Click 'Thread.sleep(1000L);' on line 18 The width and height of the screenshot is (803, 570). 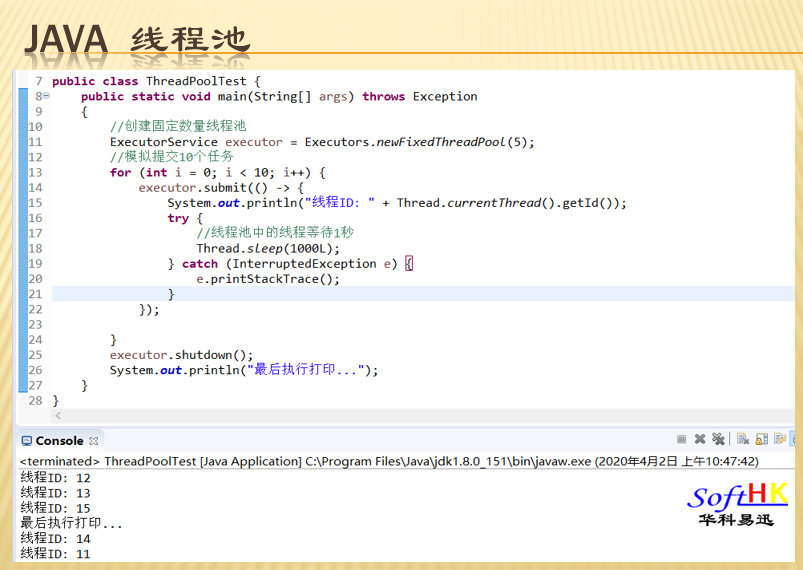268,248
